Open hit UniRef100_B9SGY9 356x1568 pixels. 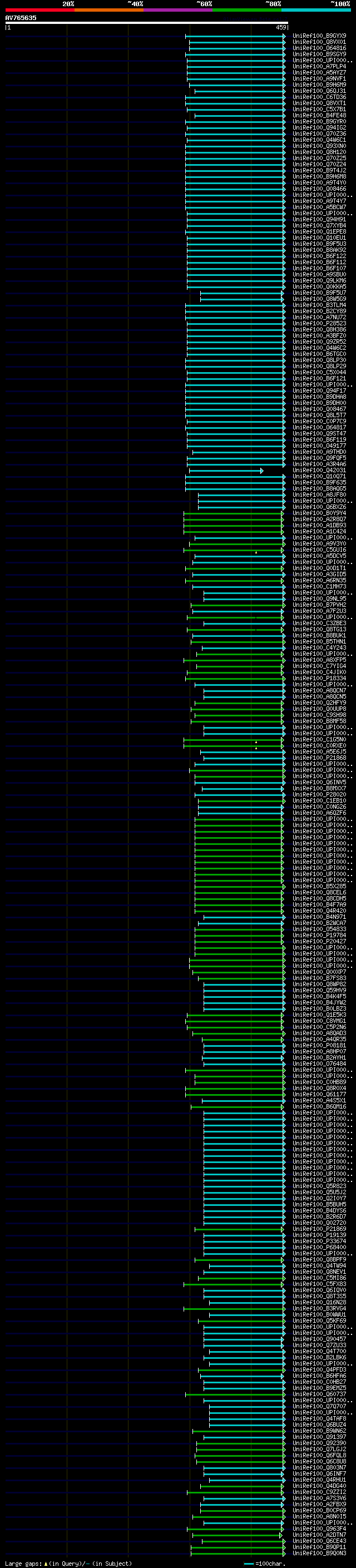click(x=319, y=54)
